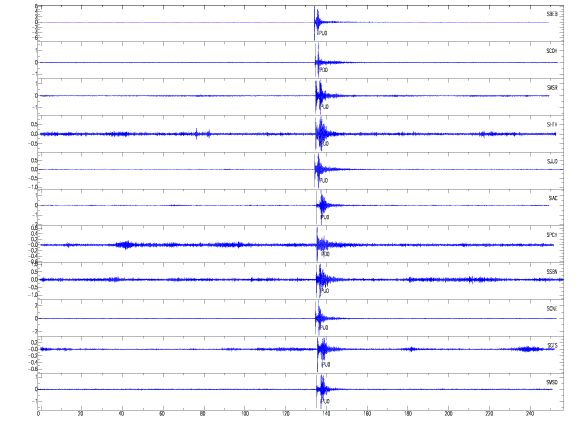Click the main event onset on the top trace
The width and height of the screenshot is (580, 440).
click(x=315, y=22)
